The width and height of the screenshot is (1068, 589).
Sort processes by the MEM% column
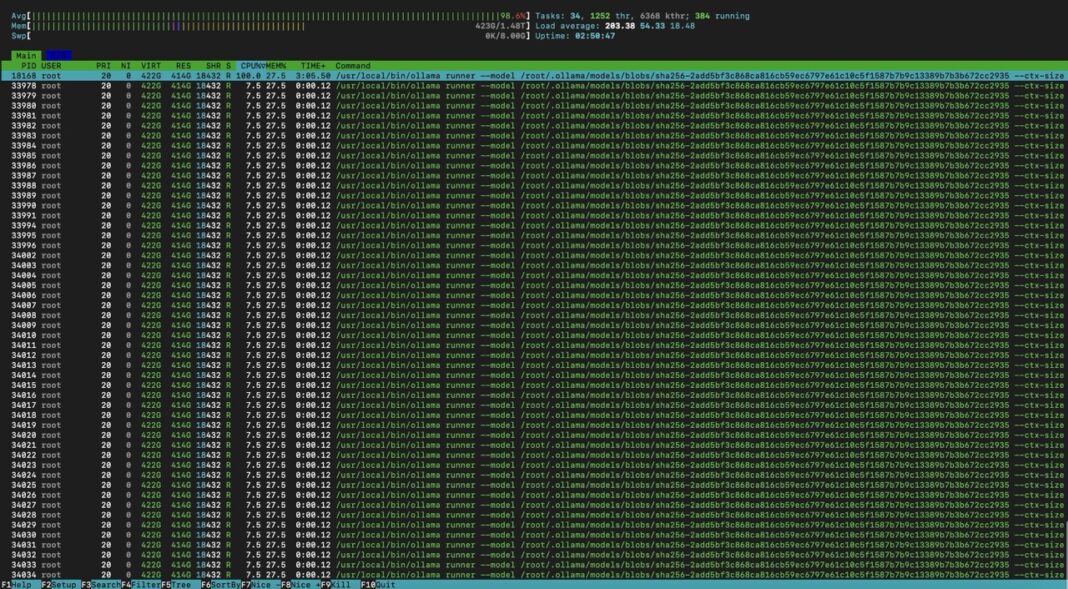tap(273, 66)
